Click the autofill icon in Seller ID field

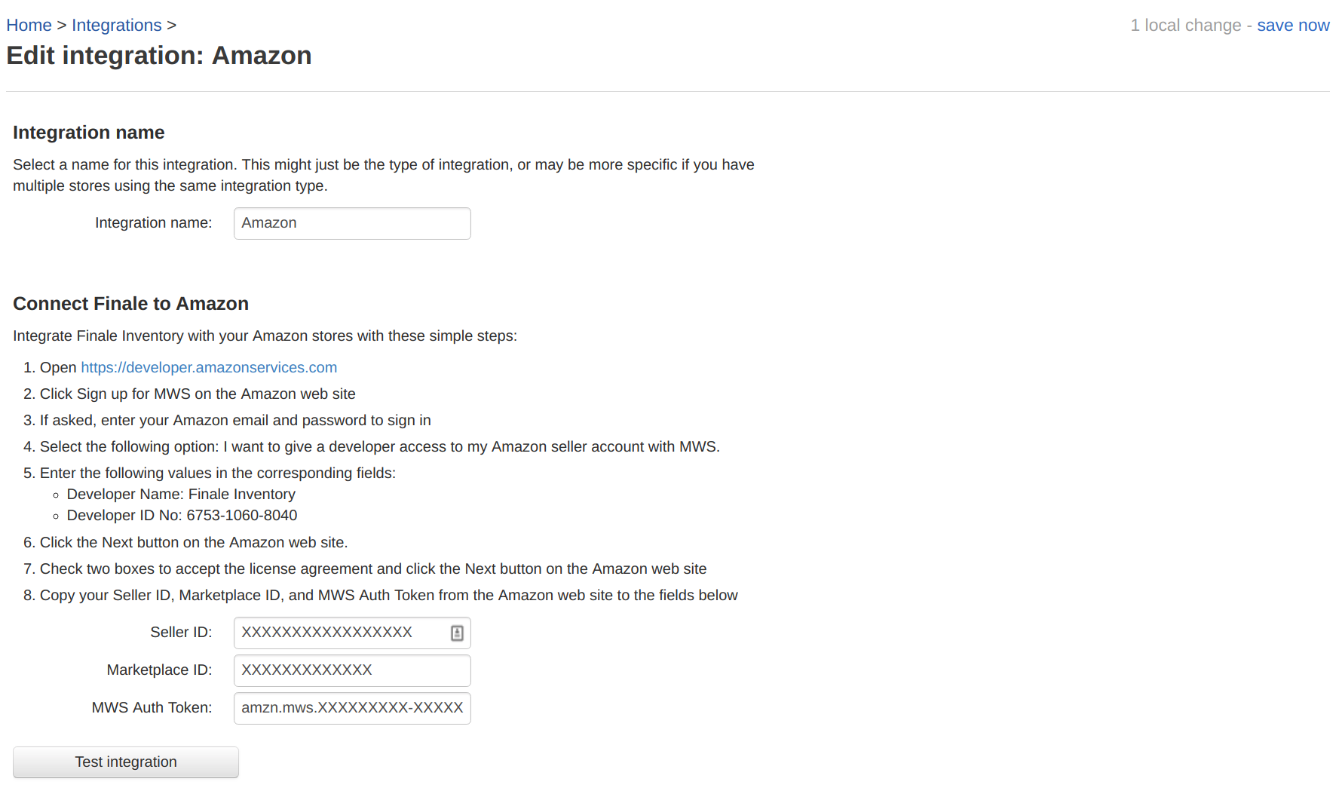[x=457, y=633]
